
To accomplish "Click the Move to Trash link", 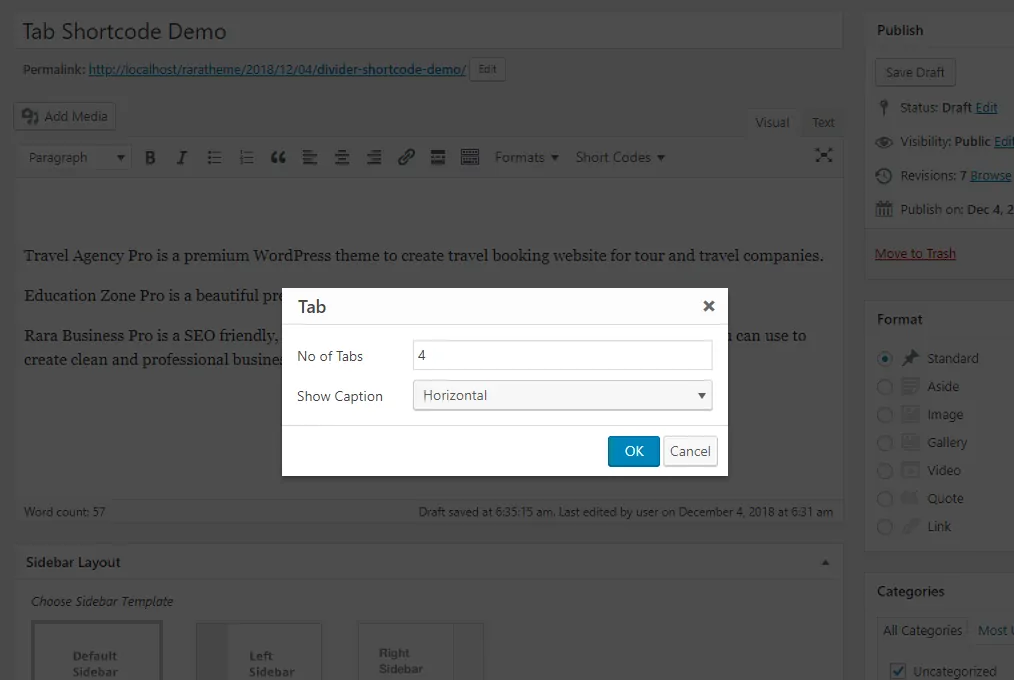I will point(915,253).
